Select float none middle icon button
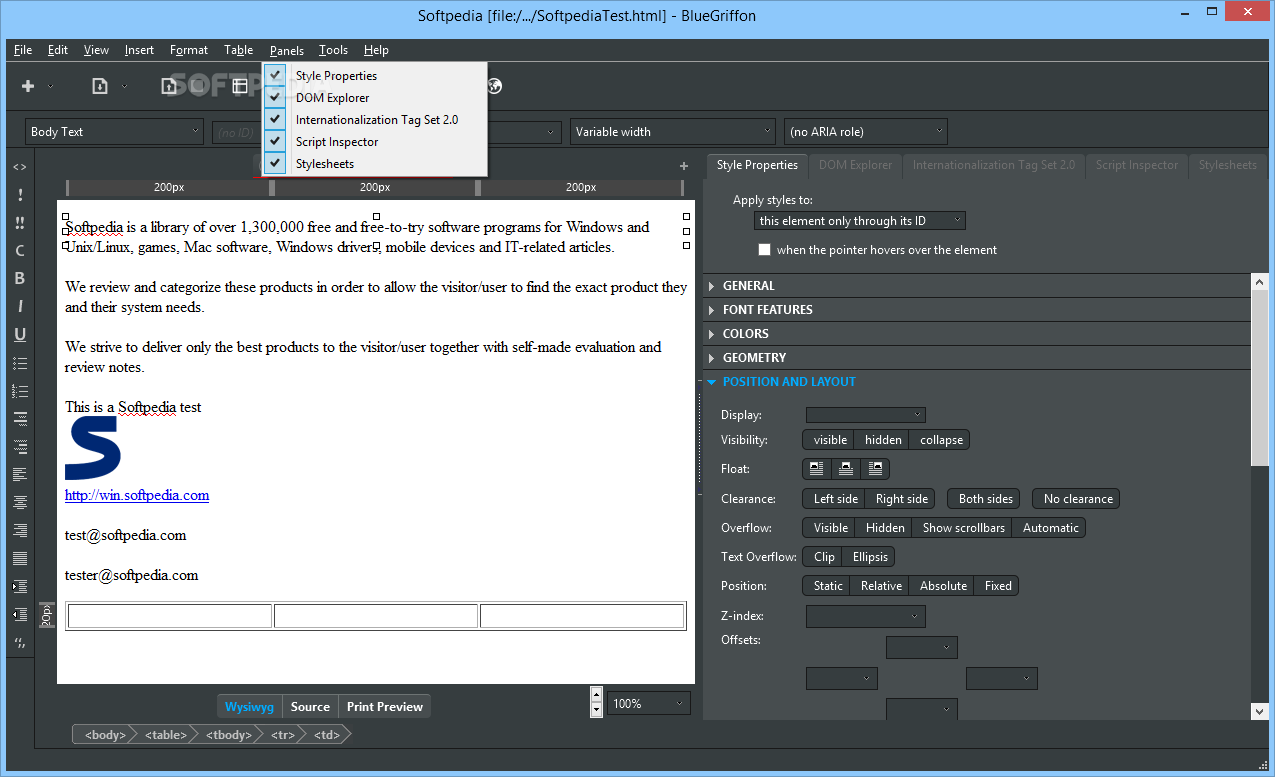 tap(846, 468)
